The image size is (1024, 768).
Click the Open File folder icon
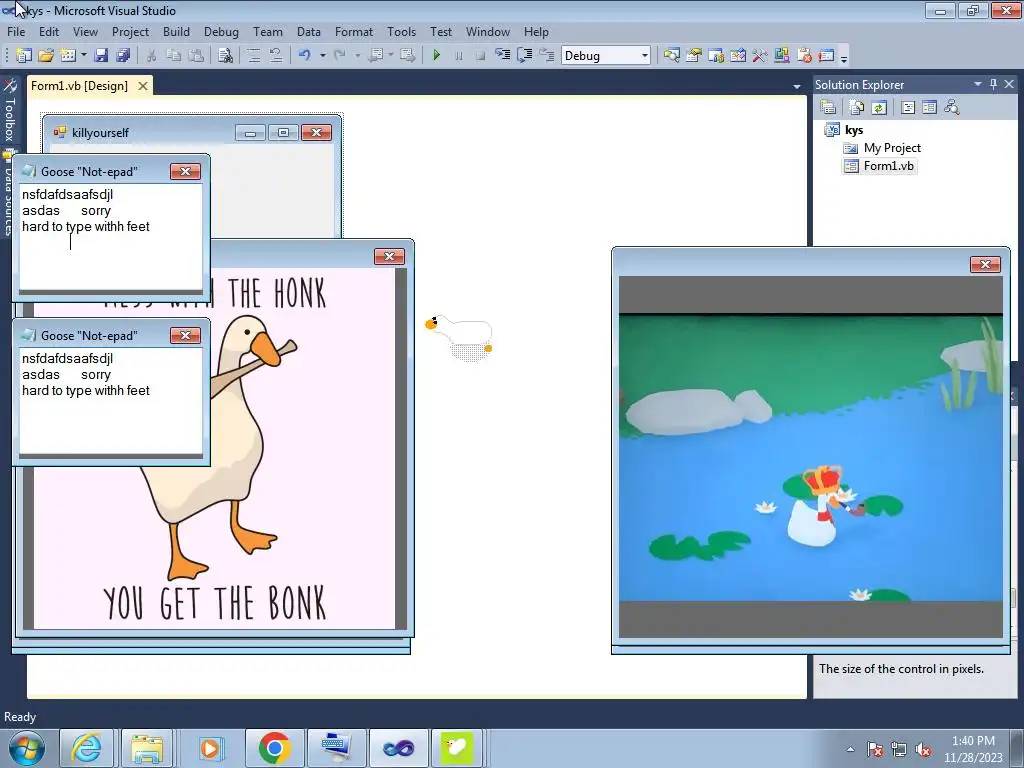click(46, 56)
